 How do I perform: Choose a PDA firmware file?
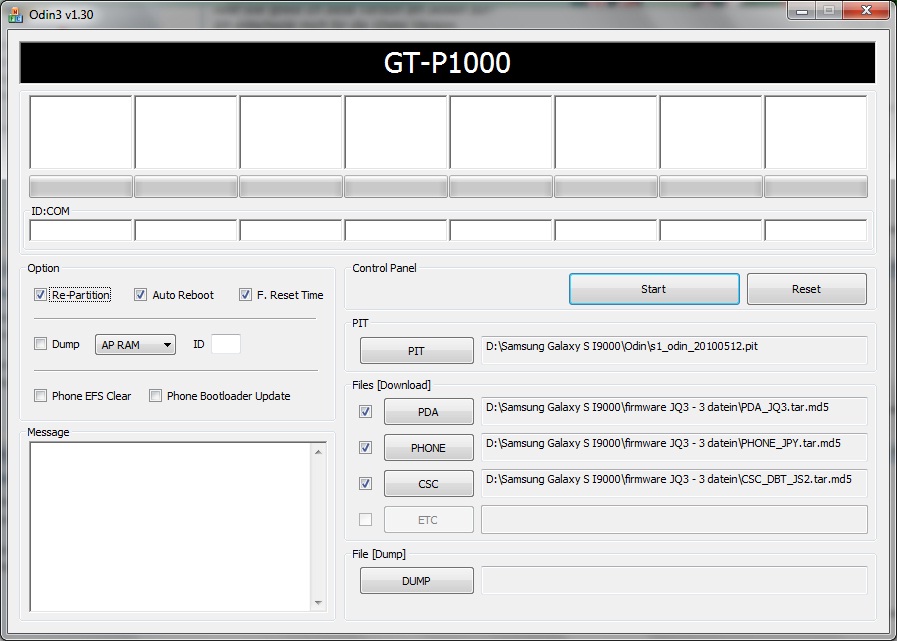[428, 411]
